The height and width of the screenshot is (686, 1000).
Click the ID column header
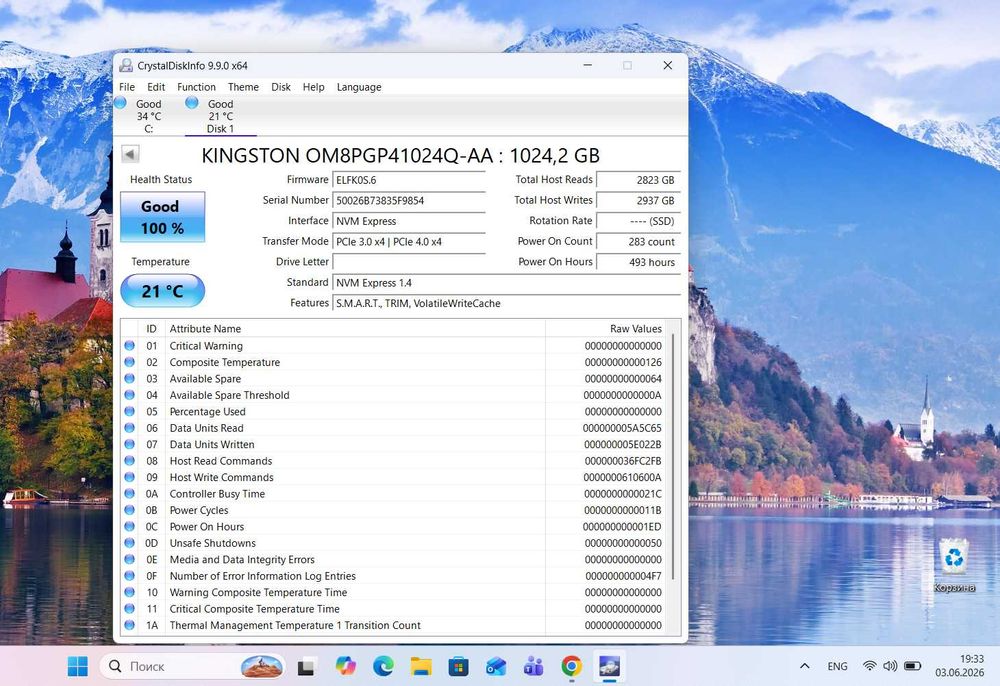pyautogui.click(x=151, y=329)
